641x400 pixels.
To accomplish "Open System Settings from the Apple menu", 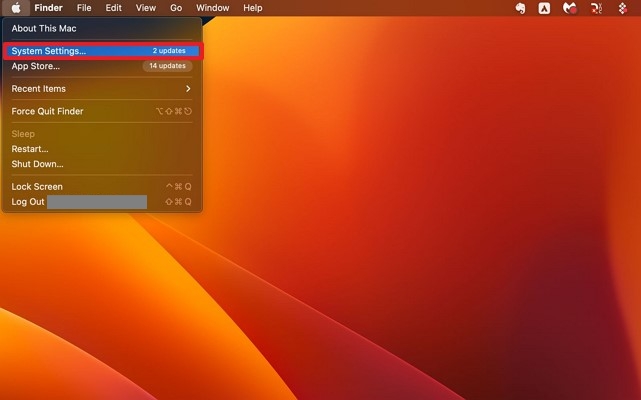I will click(49, 50).
